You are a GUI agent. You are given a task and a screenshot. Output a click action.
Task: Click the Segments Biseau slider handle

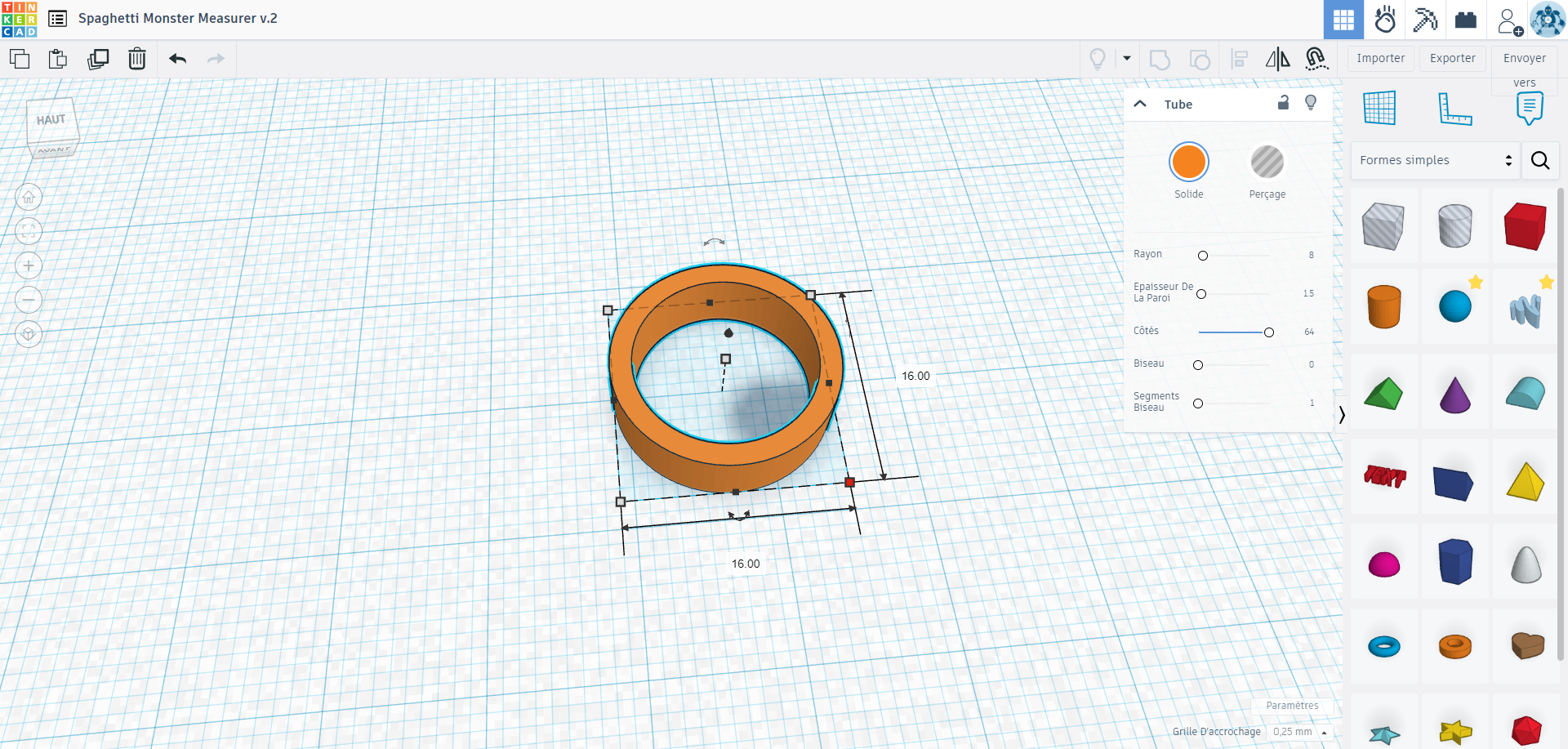[1198, 403]
